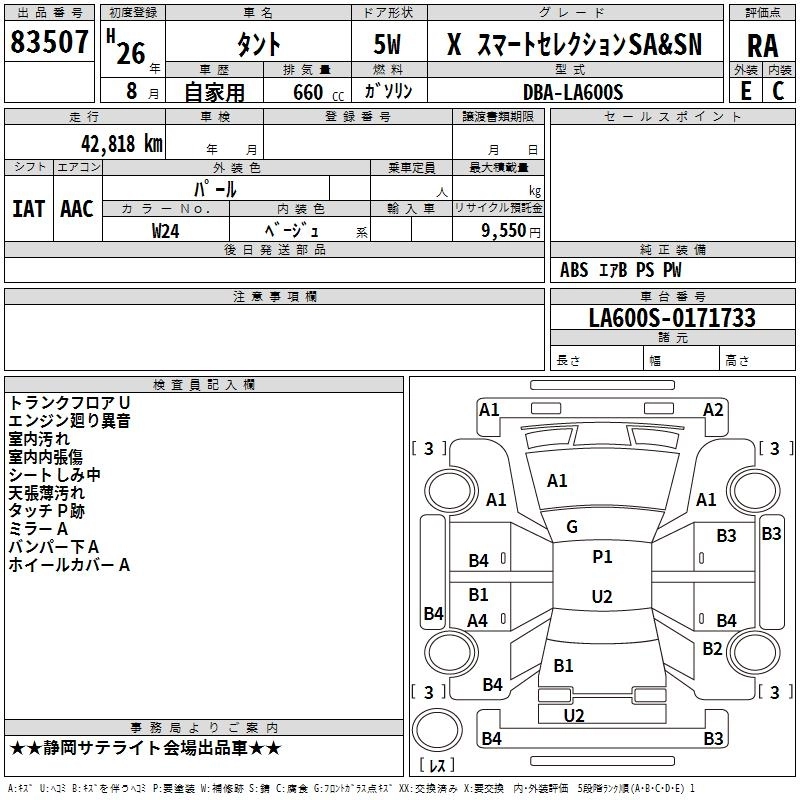
Task: Click the A2 mark on the car diagram
Action: pyautogui.click(x=713, y=410)
